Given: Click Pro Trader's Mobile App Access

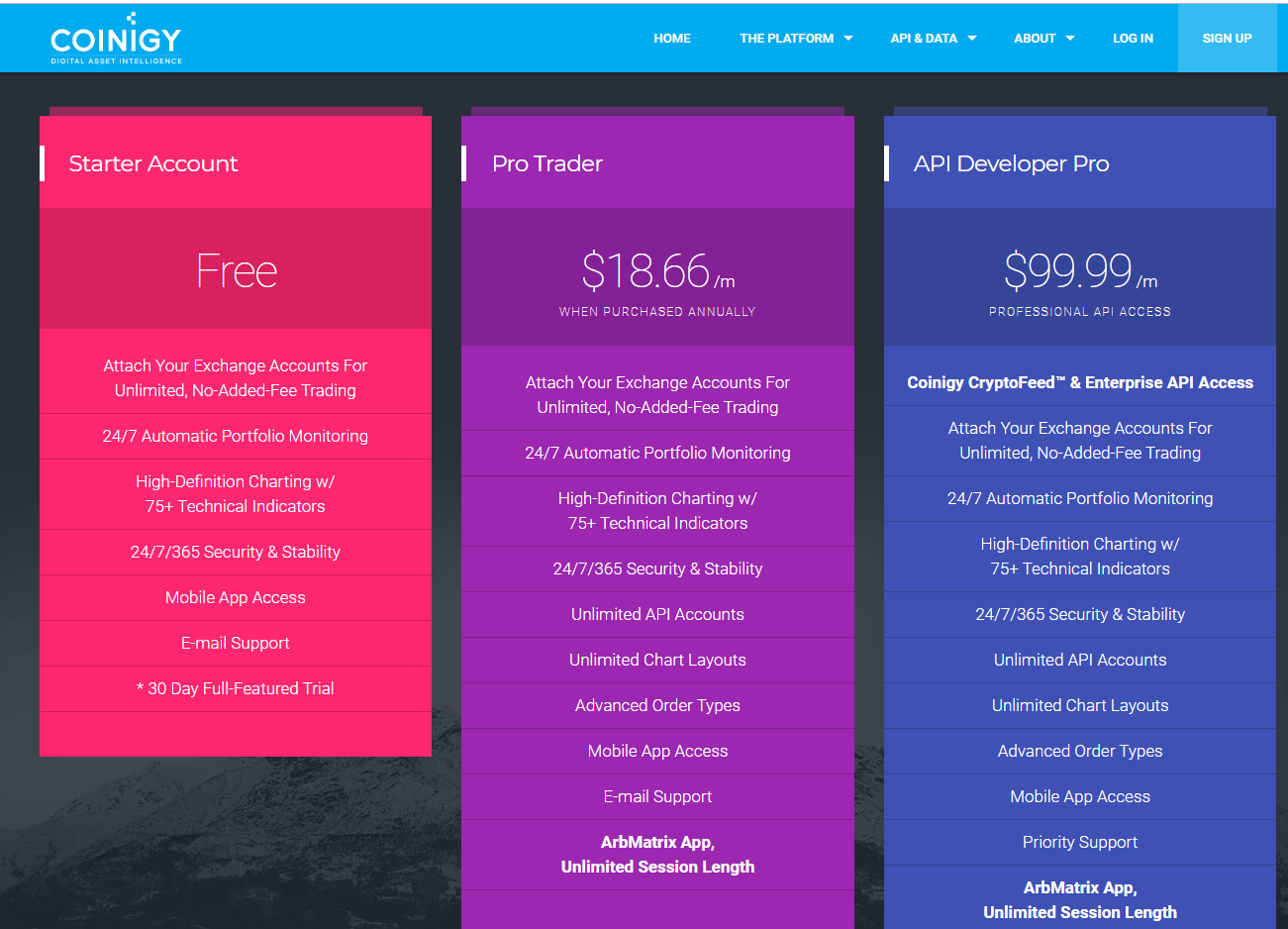Looking at the screenshot, I should 657,751.
